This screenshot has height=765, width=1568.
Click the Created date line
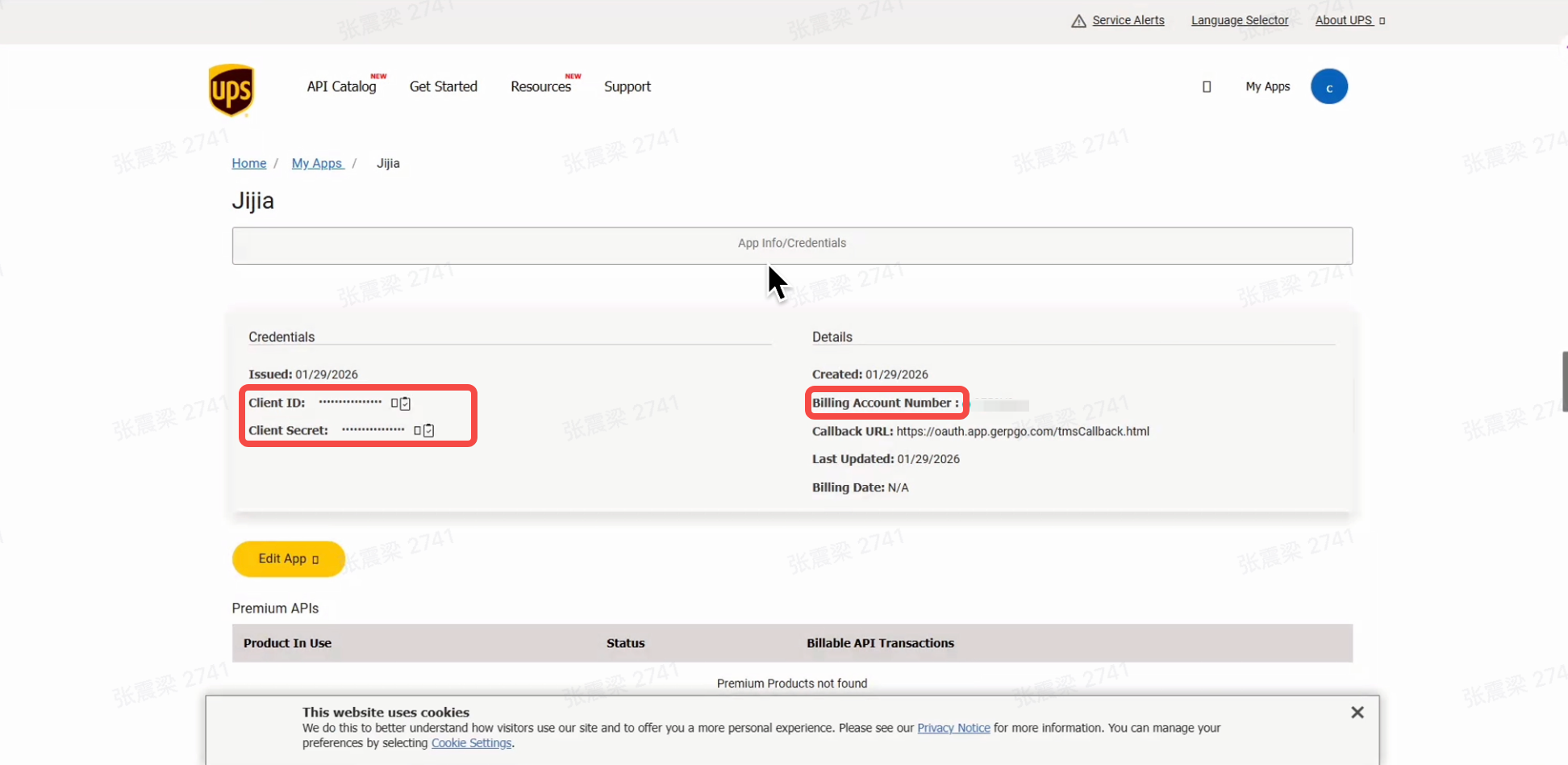(870, 374)
